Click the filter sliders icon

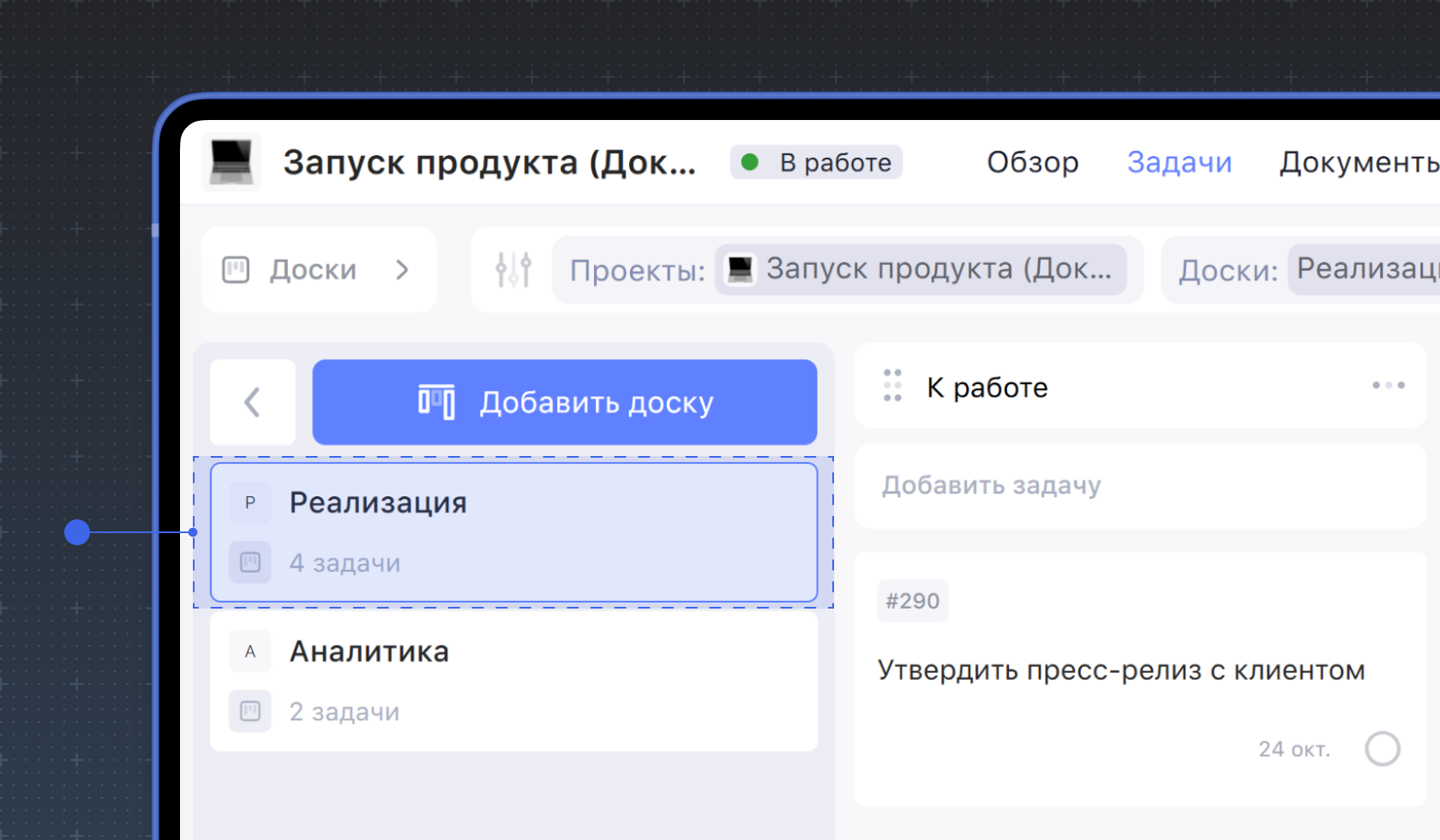pyautogui.click(x=513, y=270)
